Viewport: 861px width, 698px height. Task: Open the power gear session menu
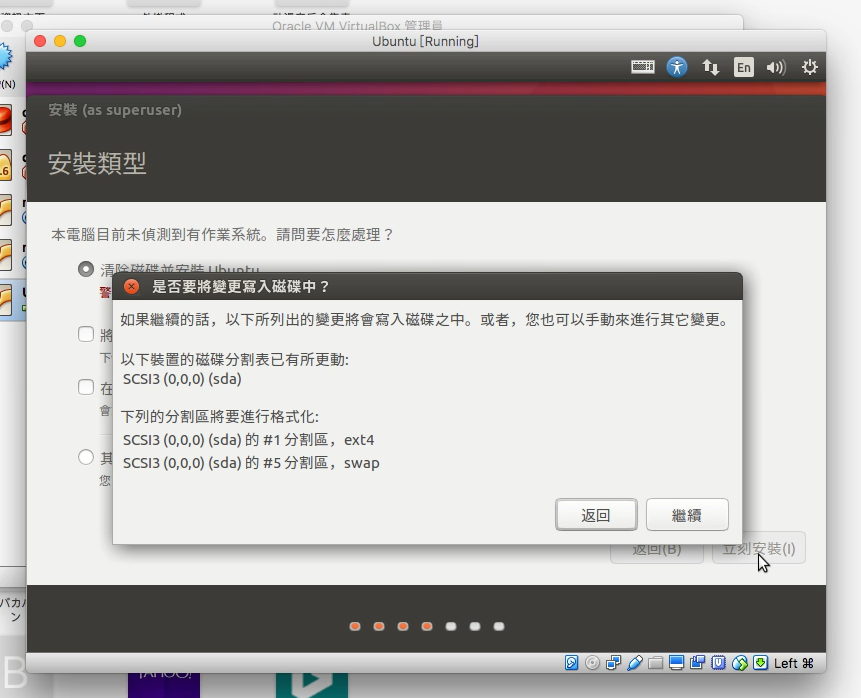809,67
